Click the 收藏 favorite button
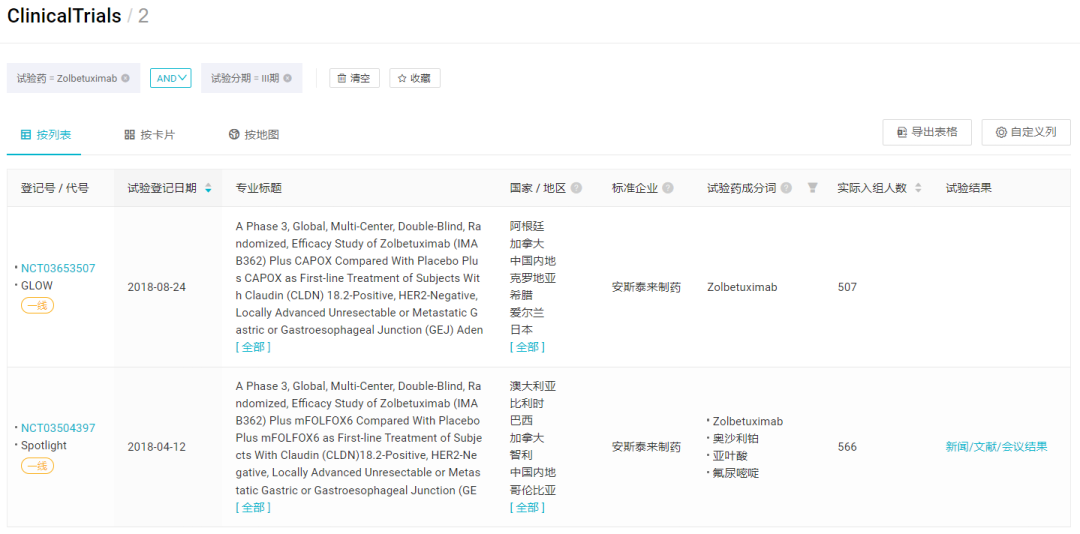The width and height of the screenshot is (1080, 534). 414,78
